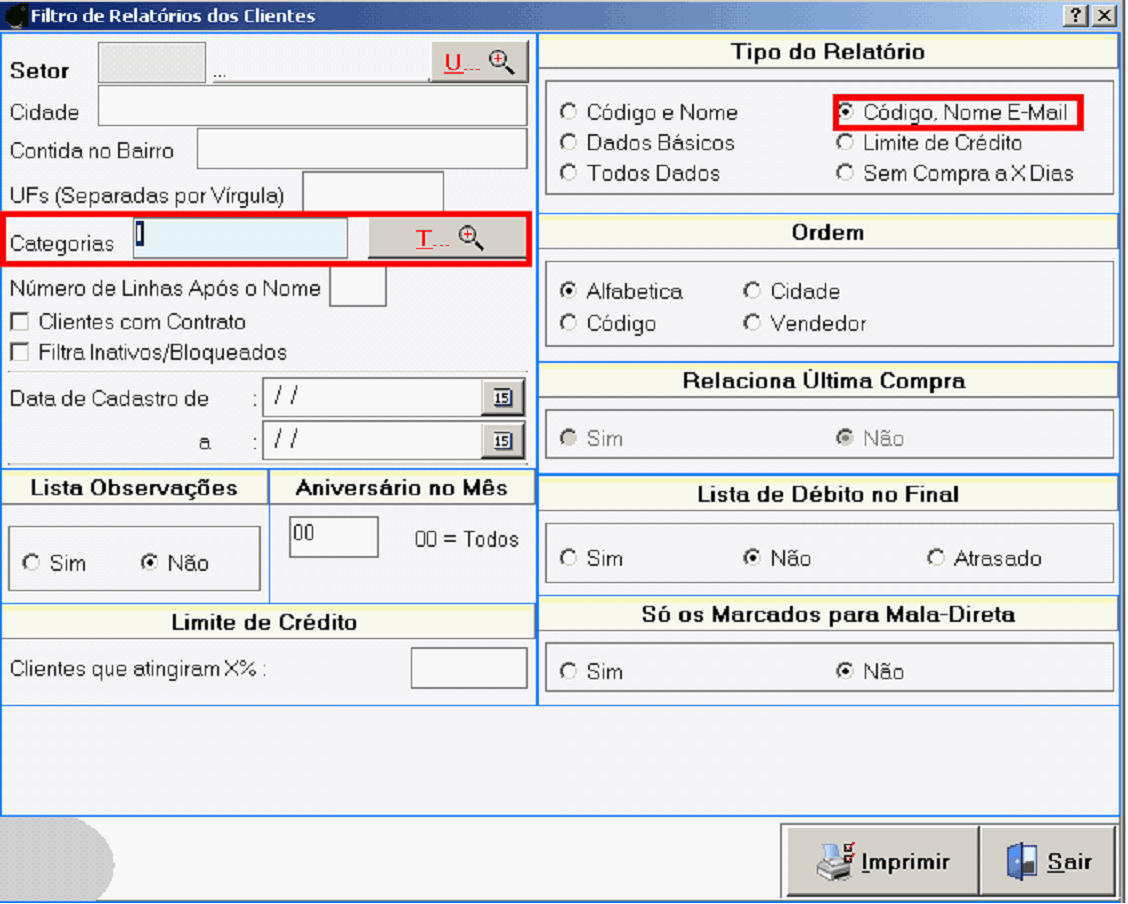Enable Clientes com Contrato checkbox
1128x904 pixels.
[18, 322]
